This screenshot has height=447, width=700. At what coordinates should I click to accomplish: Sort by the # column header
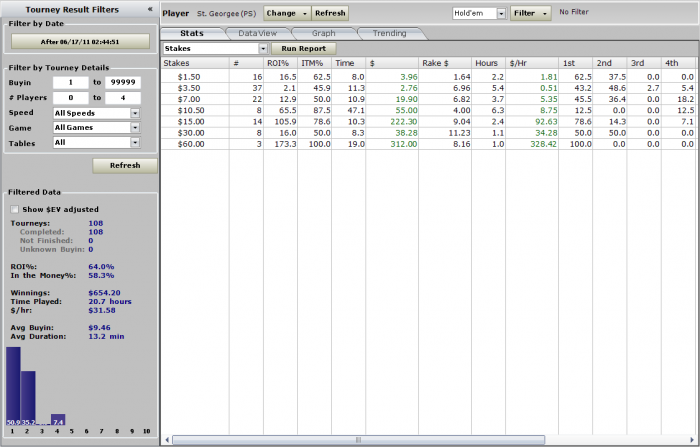pos(246,63)
